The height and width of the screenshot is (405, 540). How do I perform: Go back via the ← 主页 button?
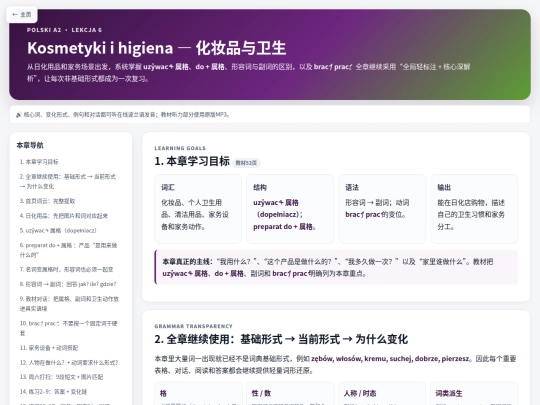(x=22, y=14)
